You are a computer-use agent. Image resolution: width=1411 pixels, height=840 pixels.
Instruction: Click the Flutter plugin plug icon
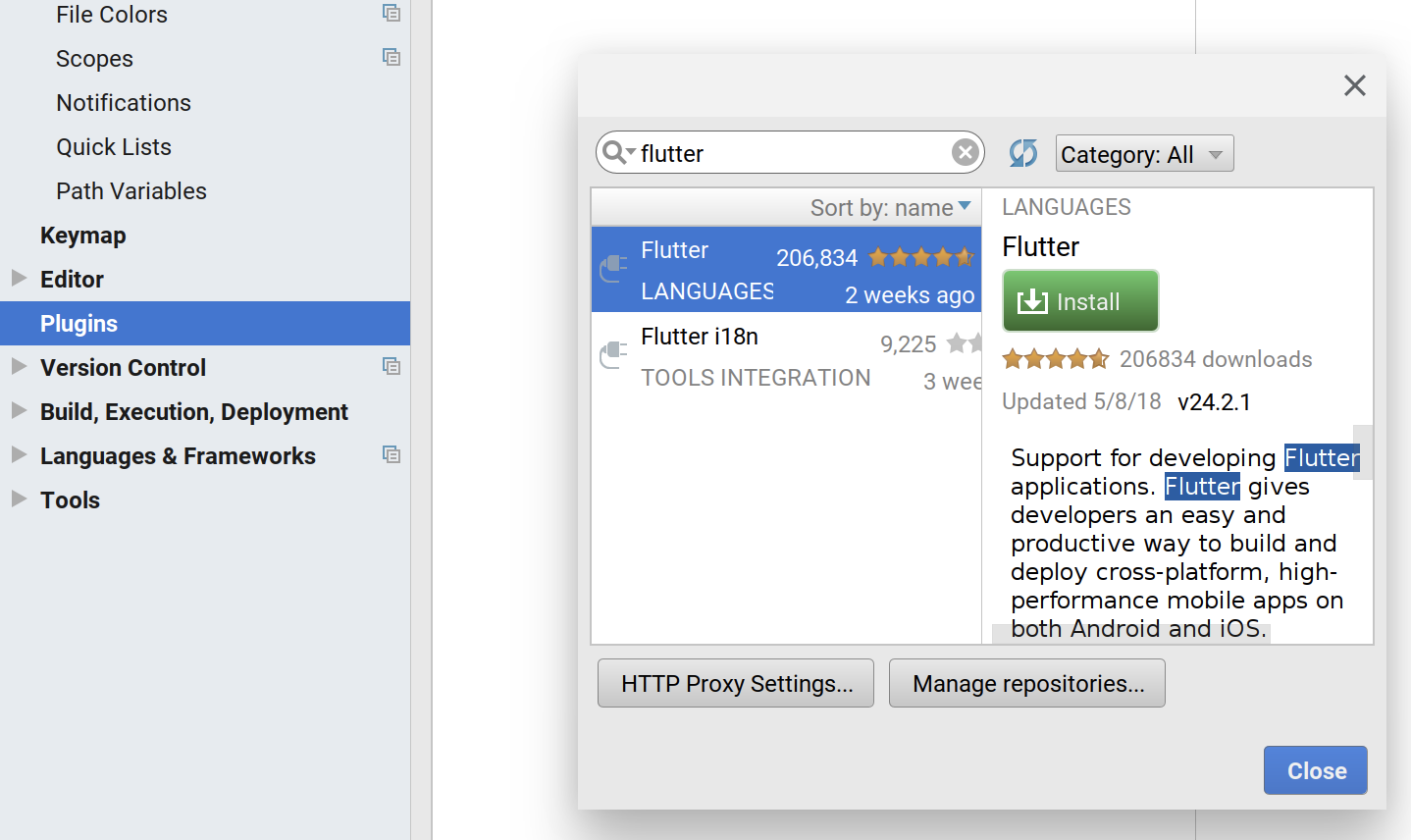[x=613, y=267]
